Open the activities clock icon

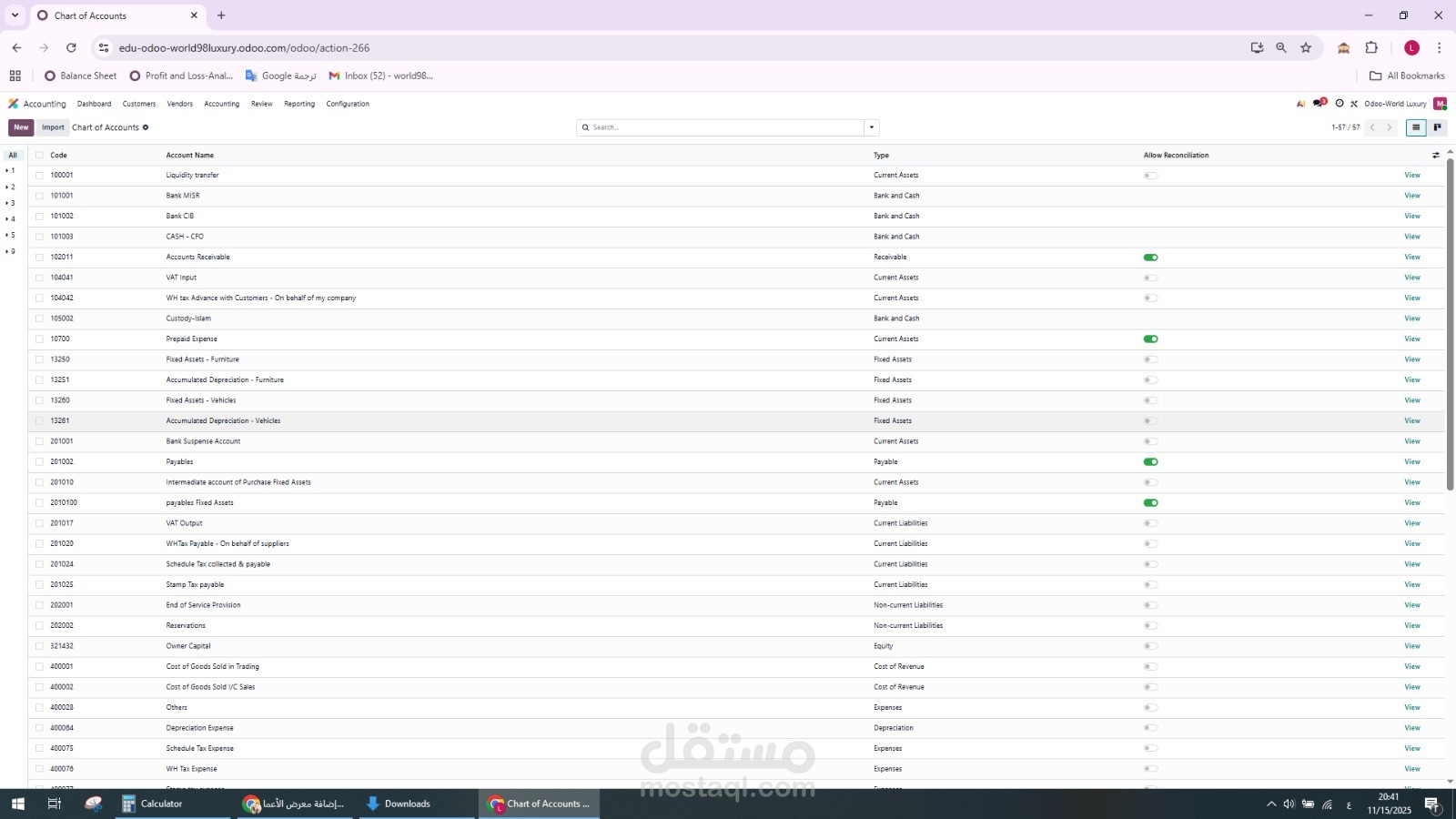tap(1339, 104)
